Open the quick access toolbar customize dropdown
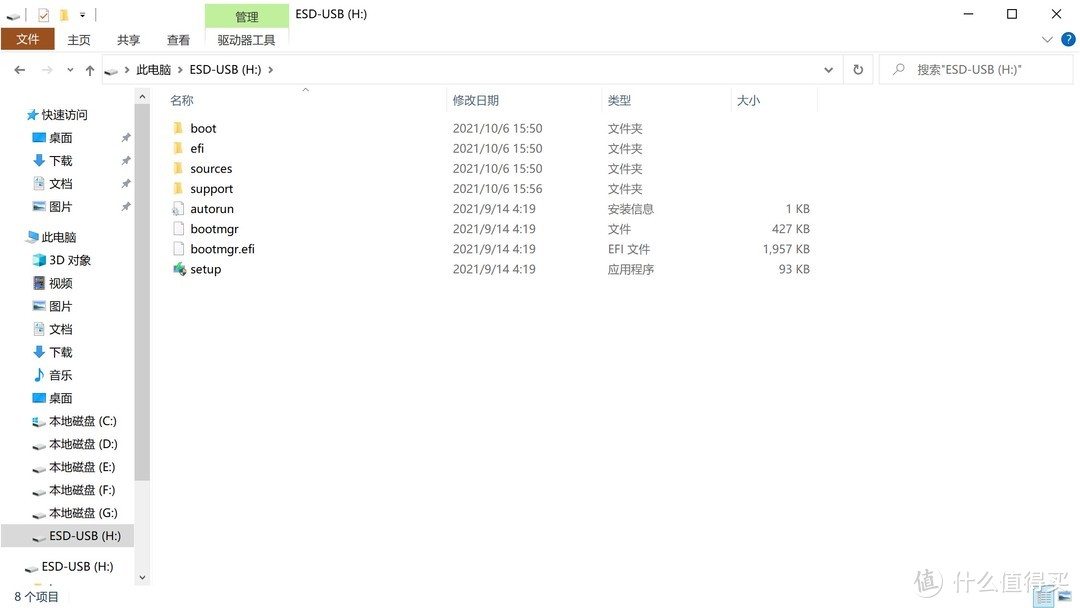This screenshot has height=608, width=1080. point(80,15)
